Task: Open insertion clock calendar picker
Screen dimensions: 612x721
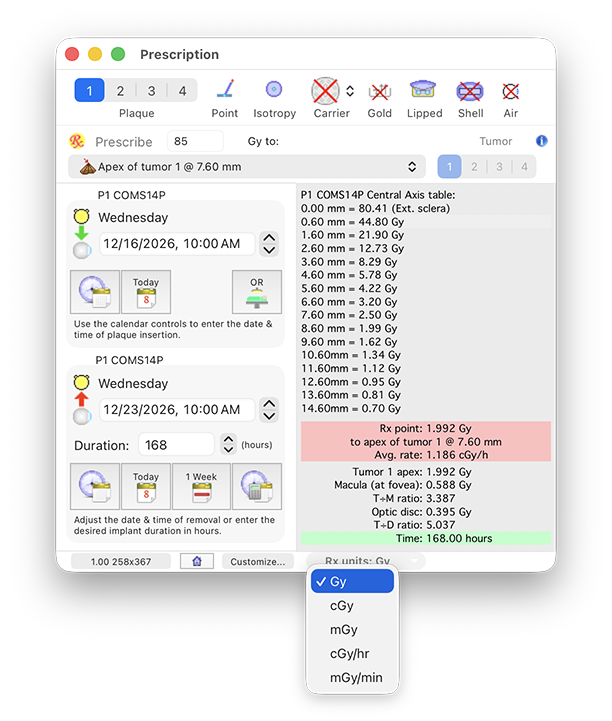Action: pos(95,292)
